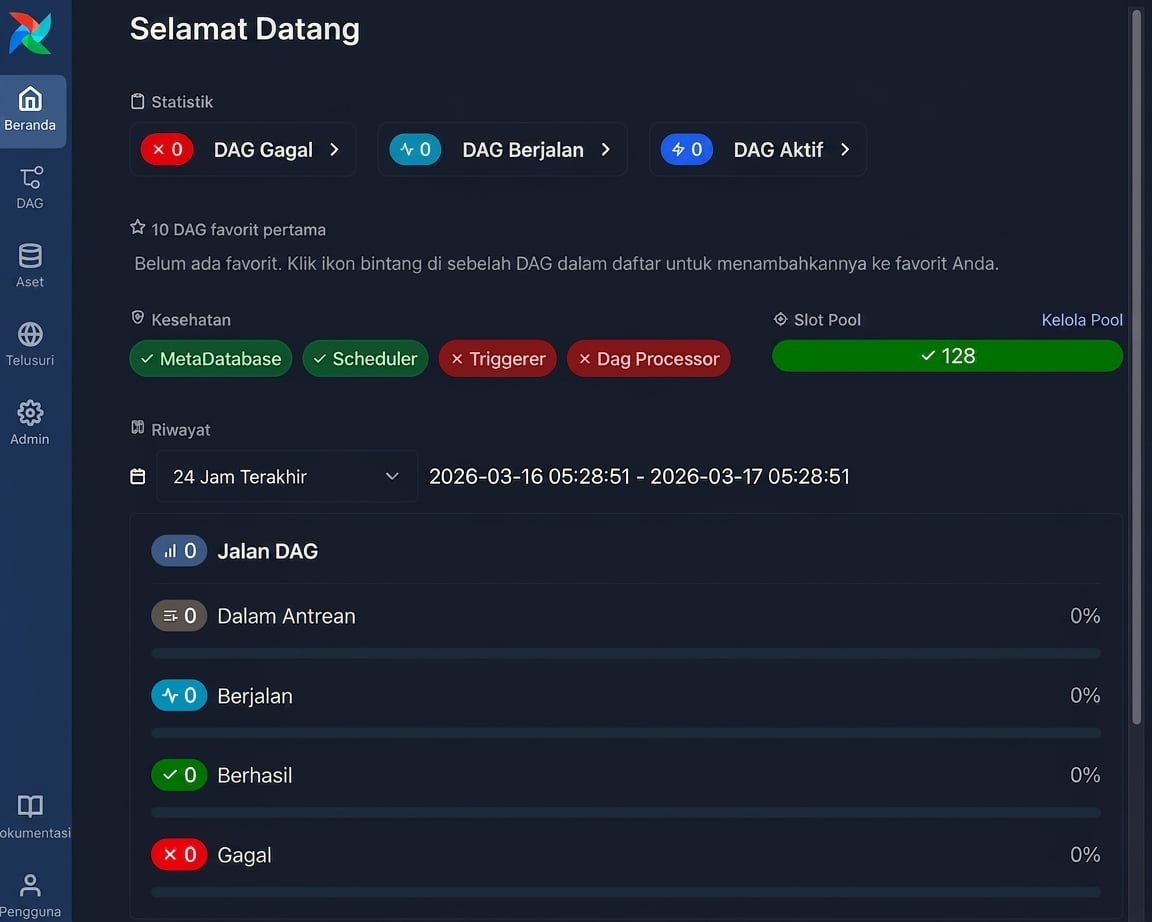Click the green 128 slot pool bar
The image size is (1152, 922).
pos(948,356)
